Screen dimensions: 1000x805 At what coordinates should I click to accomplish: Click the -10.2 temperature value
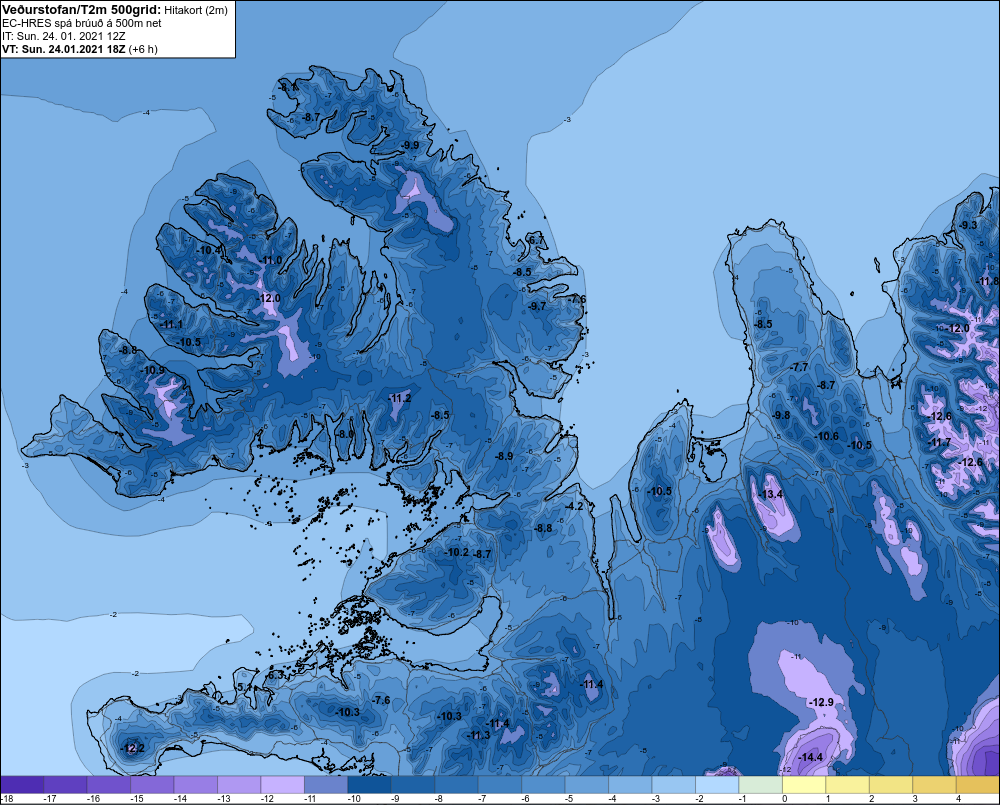(x=457, y=552)
